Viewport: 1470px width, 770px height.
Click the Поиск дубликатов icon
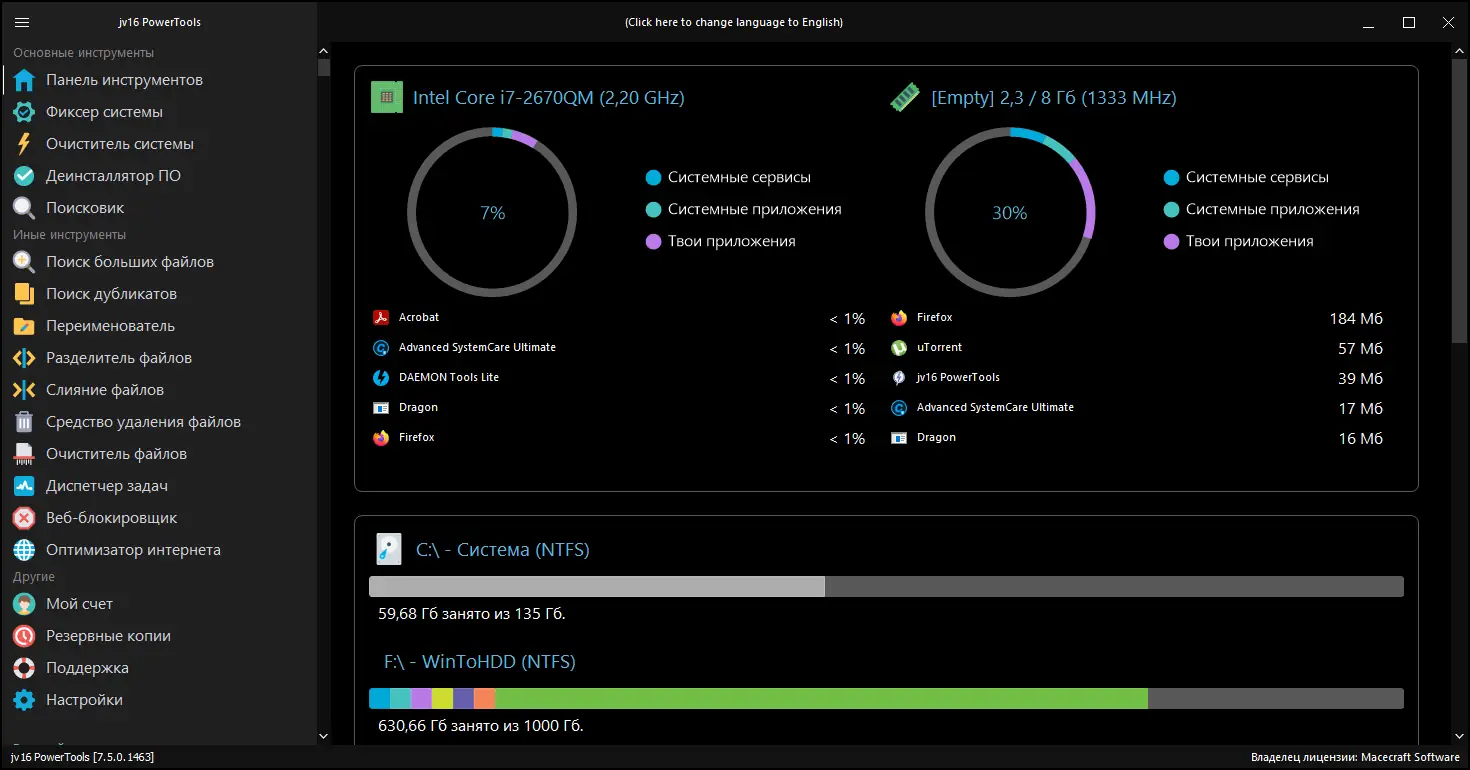pos(25,294)
